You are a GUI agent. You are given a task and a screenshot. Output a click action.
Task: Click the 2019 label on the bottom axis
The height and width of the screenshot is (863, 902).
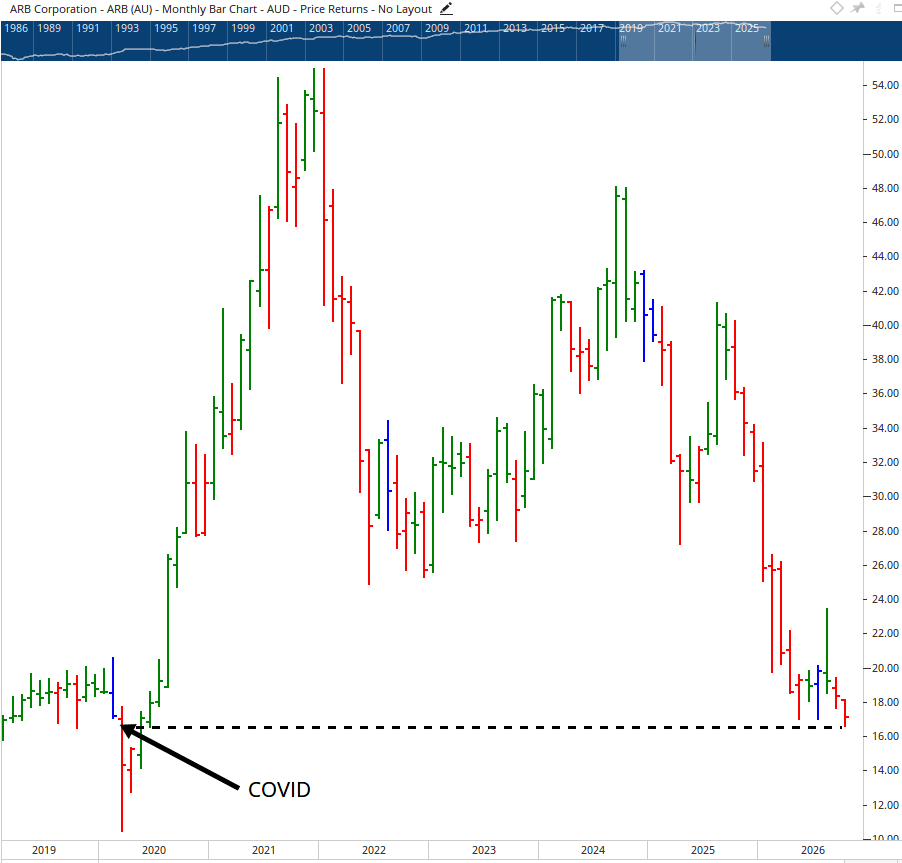tap(44, 850)
